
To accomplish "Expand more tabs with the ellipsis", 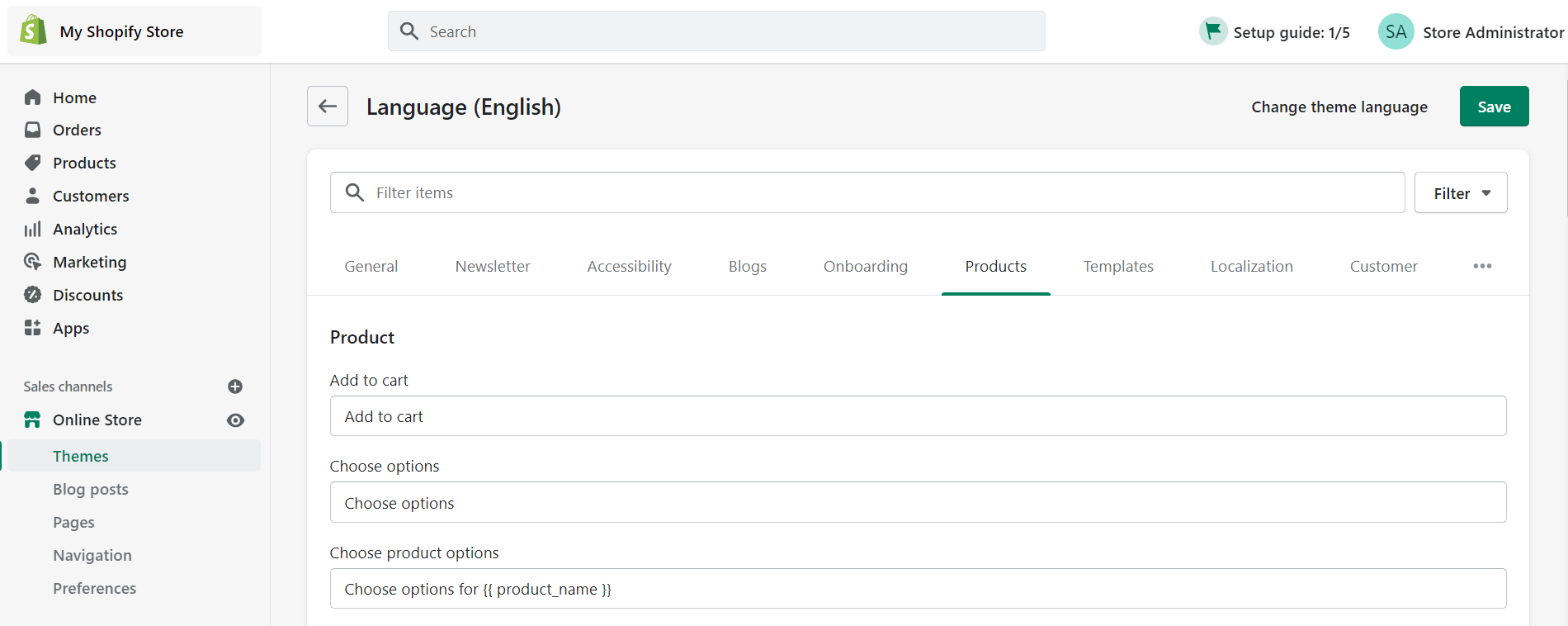I will pyautogui.click(x=1482, y=266).
